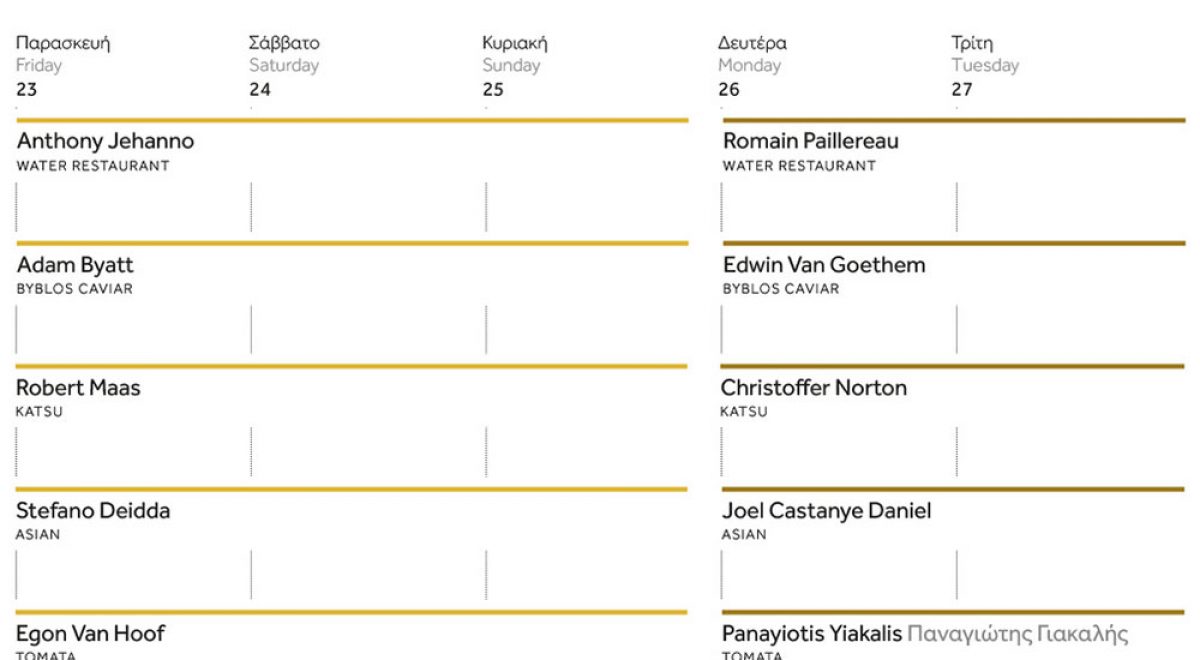The width and height of the screenshot is (1200, 660).
Task: Select the Saturday 24 day header
Action: 284,66
